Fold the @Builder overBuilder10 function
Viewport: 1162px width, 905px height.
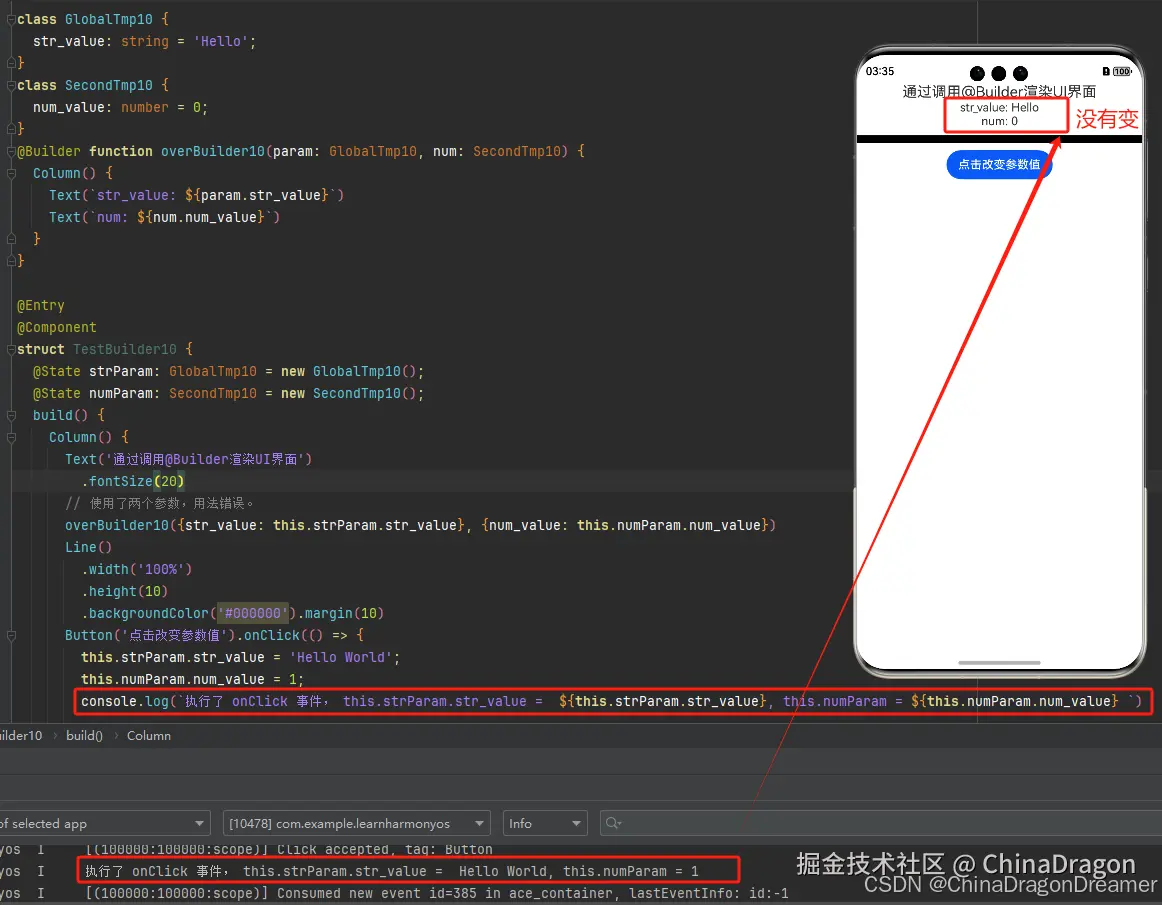11,151
